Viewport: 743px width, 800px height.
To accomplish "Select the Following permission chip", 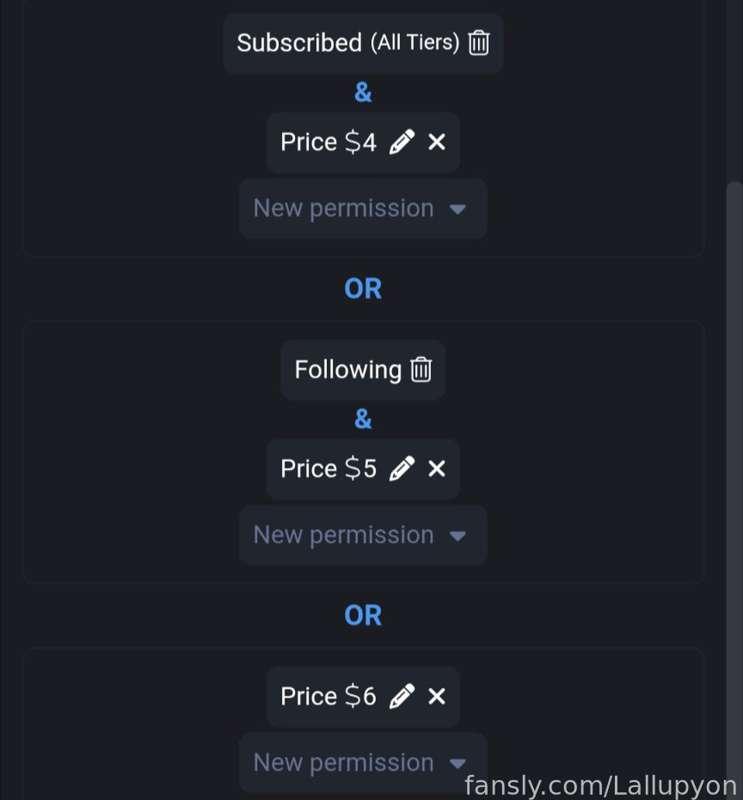I will tap(363, 370).
